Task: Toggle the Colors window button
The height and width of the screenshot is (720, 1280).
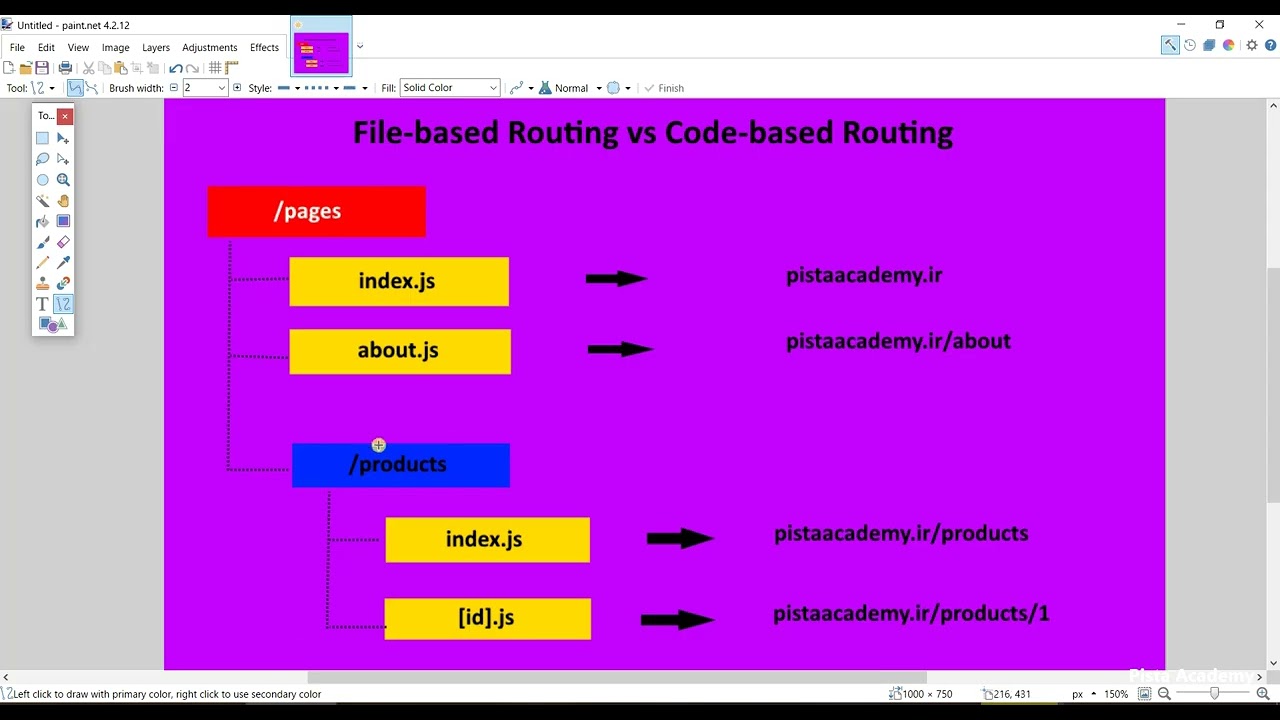Action: coord(1228,45)
